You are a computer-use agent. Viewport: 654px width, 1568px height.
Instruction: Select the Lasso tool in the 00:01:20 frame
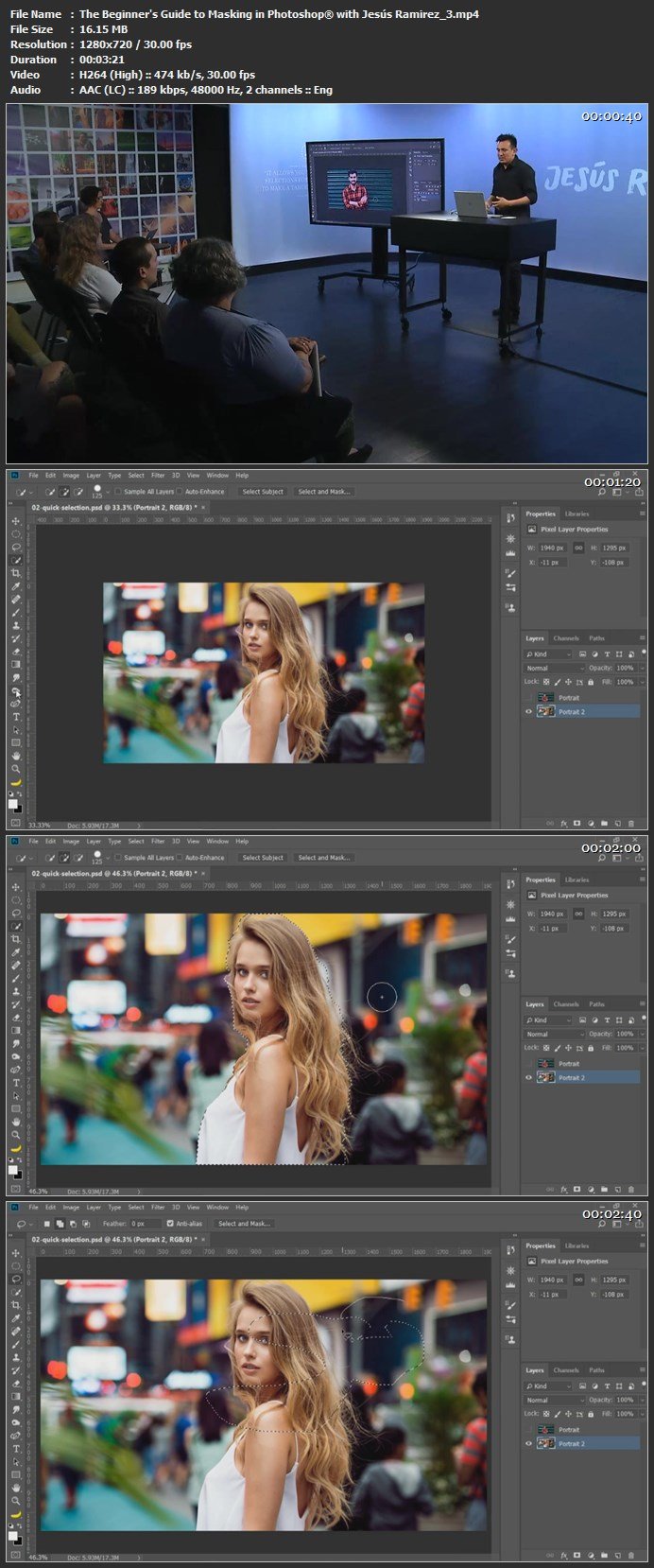click(x=15, y=547)
